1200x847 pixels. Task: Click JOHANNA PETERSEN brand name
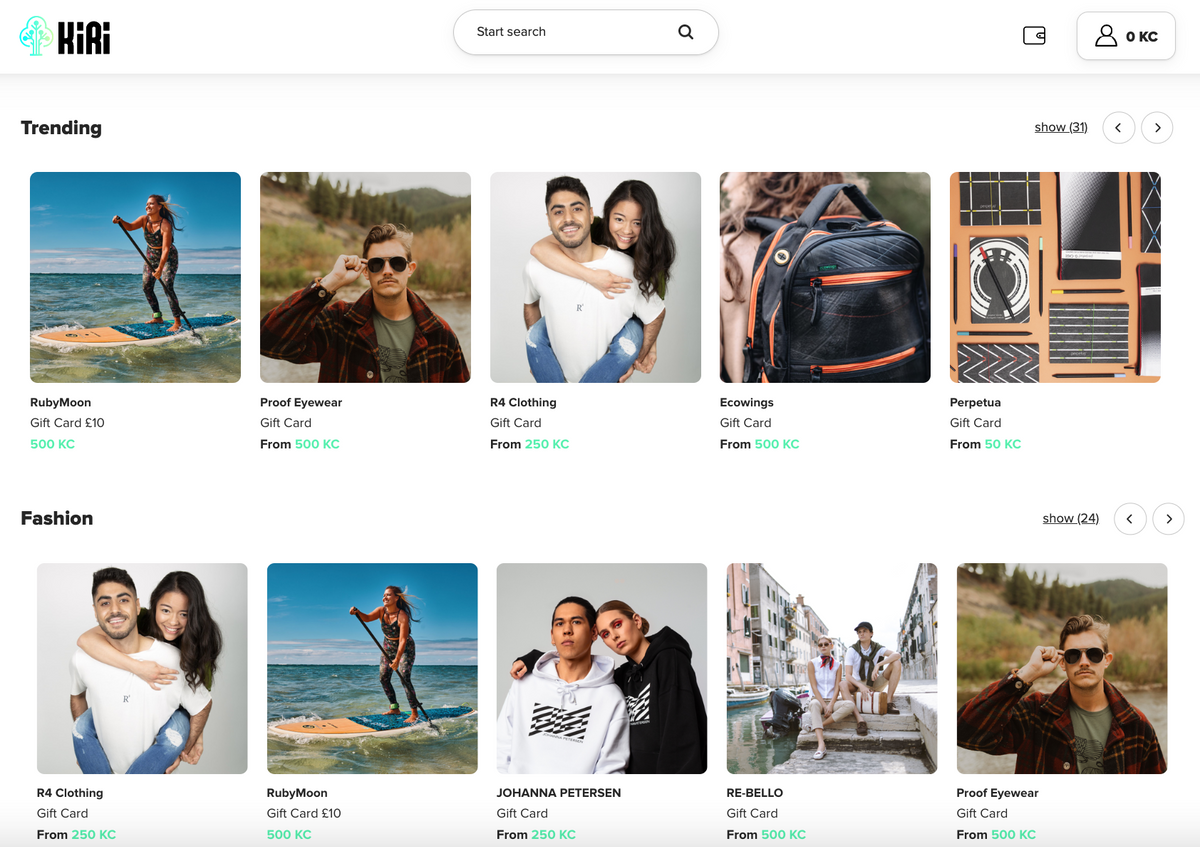[559, 793]
